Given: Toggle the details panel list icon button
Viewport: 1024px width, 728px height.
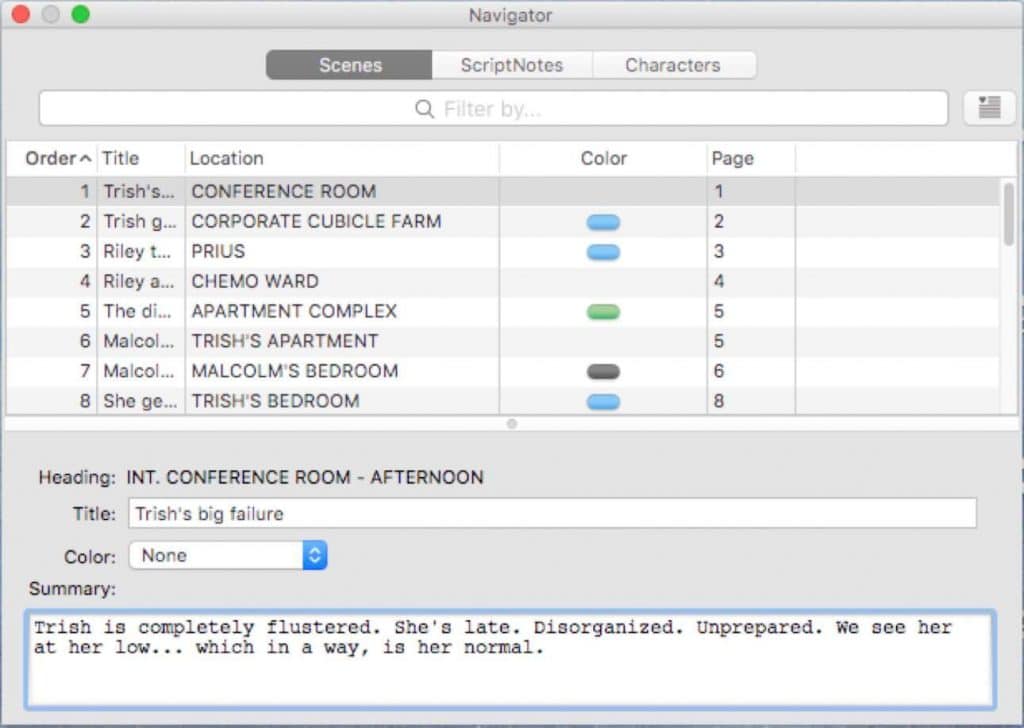Looking at the screenshot, I should [989, 108].
